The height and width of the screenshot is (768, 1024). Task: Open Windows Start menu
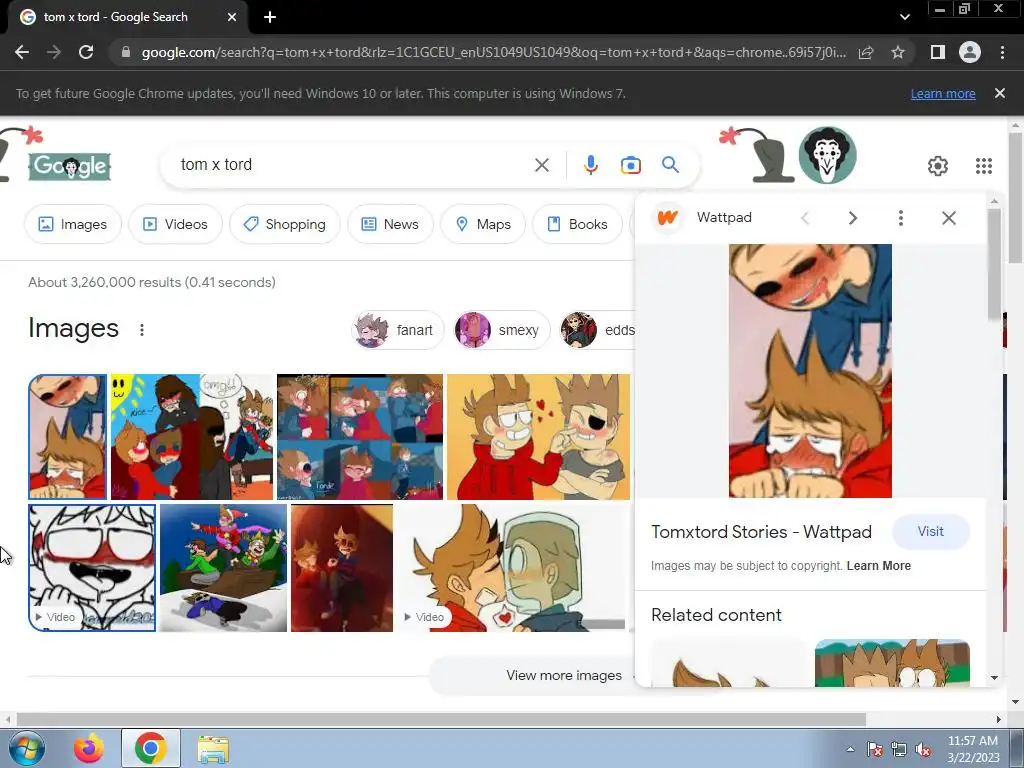pos(25,748)
